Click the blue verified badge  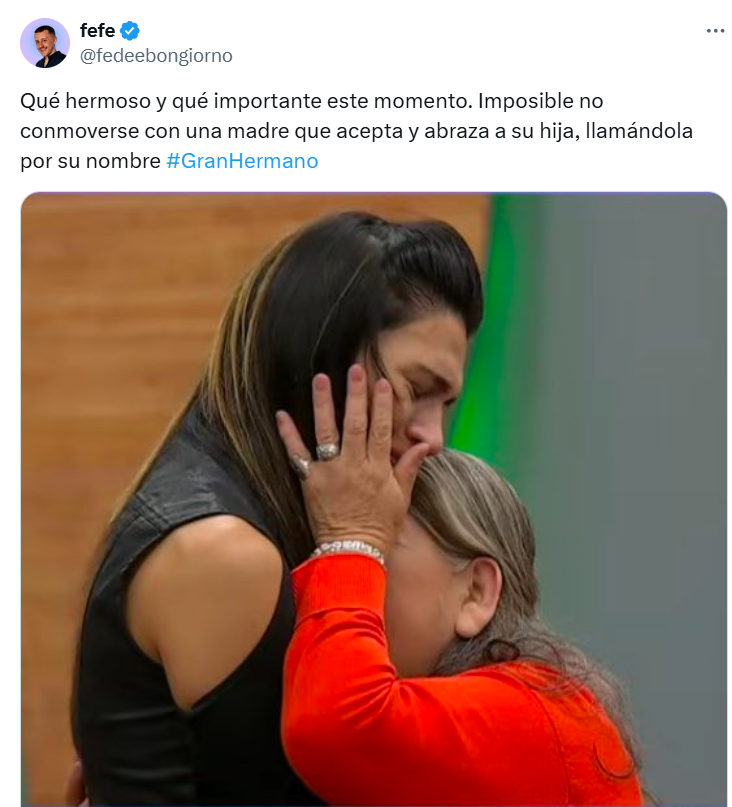click(x=129, y=31)
